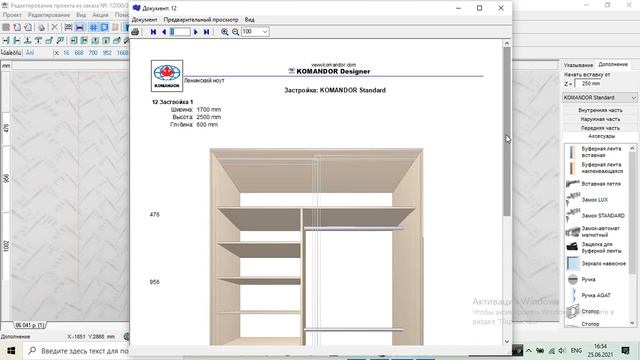The height and width of the screenshot is (360, 640).
Task: Open the Вид menu in Document window
Action: [249, 20]
